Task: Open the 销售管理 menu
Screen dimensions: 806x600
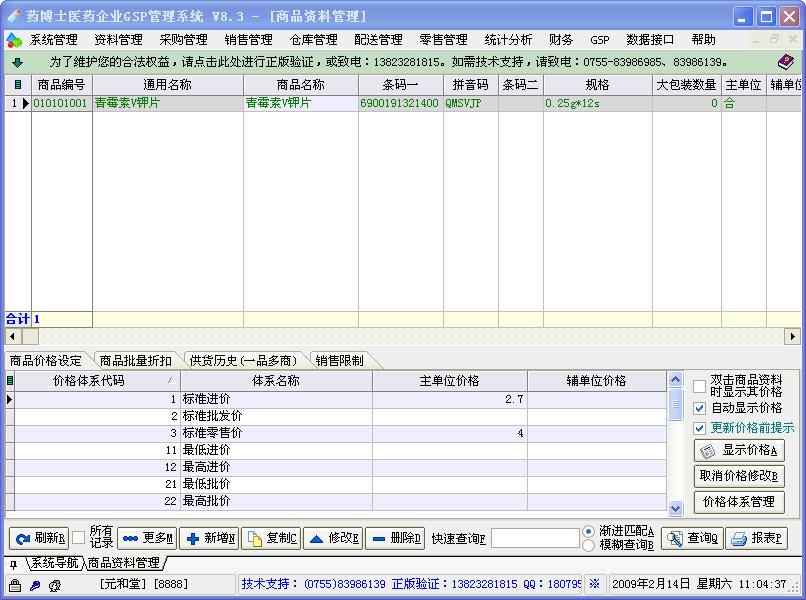Action: (248, 40)
